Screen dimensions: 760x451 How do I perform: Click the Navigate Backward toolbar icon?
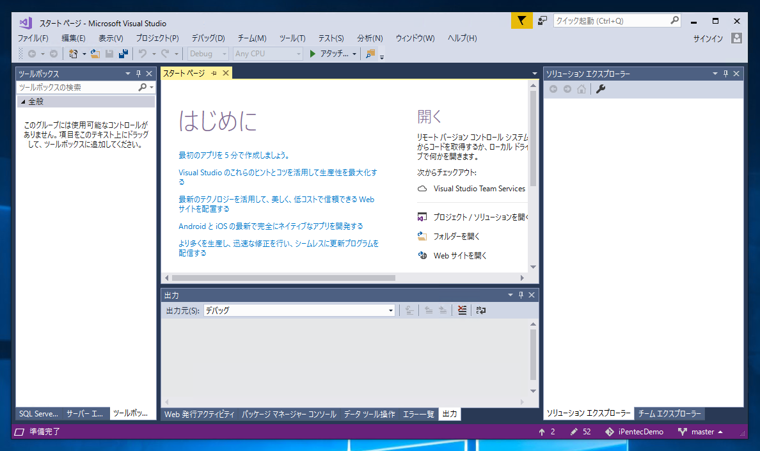[x=32, y=54]
